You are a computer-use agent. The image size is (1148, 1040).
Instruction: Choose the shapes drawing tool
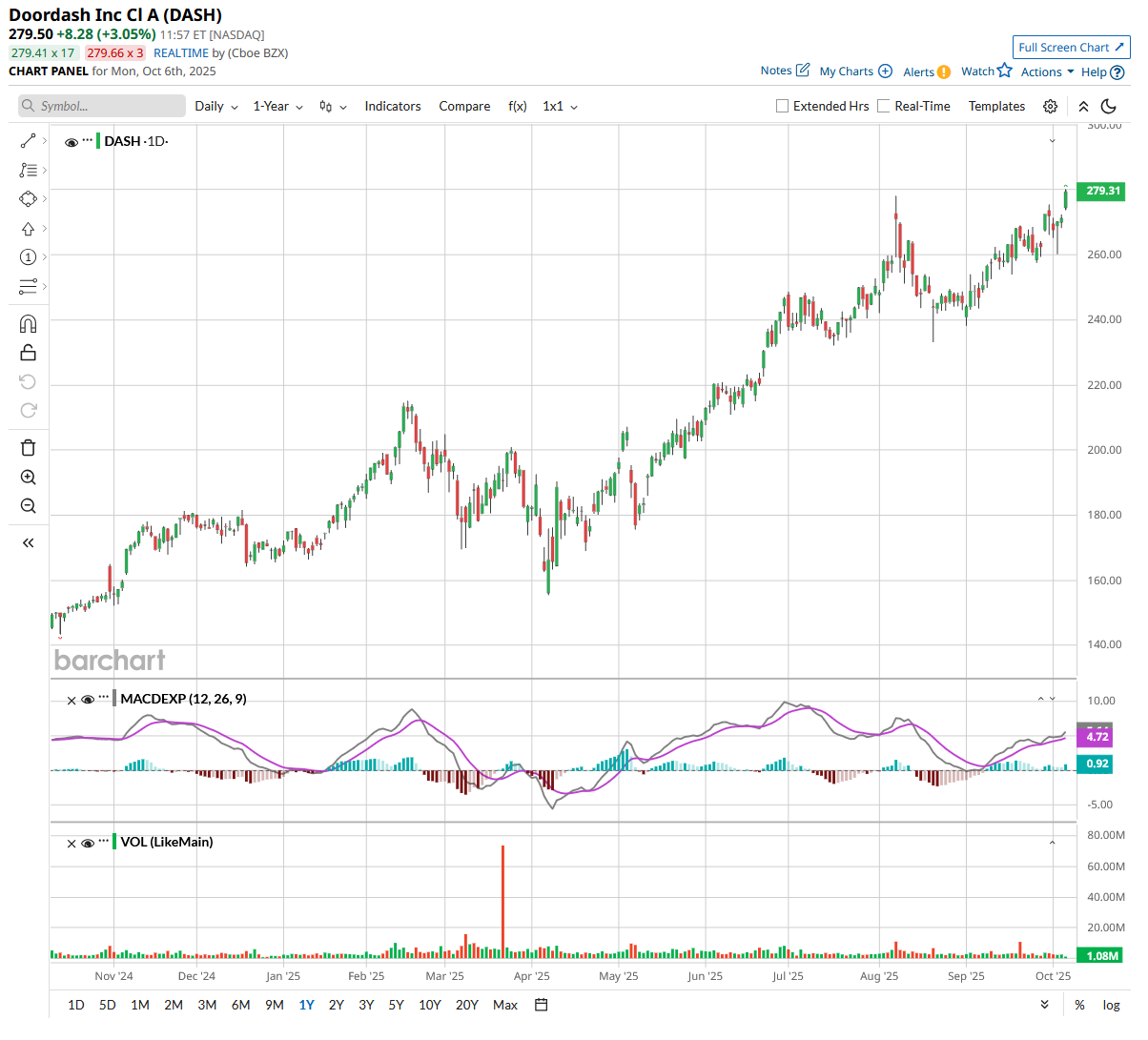pyautogui.click(x=28, y=199)
